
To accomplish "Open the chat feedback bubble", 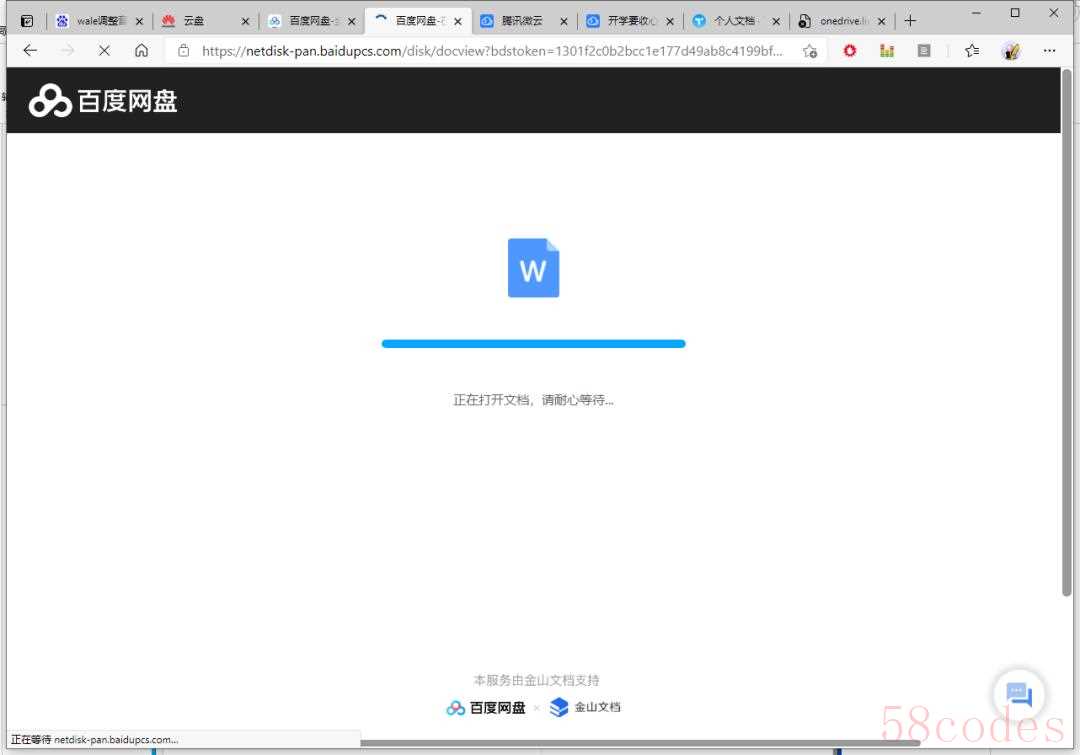I will (x=1019, y=694).
